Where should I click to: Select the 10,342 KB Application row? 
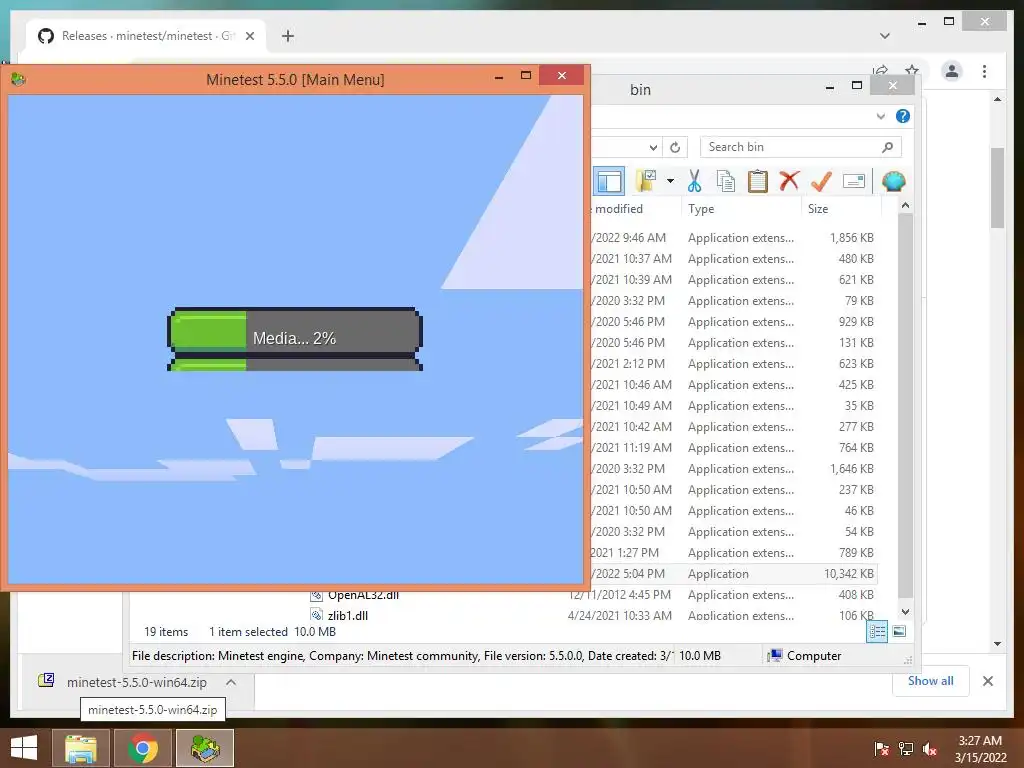pos(733,573)
